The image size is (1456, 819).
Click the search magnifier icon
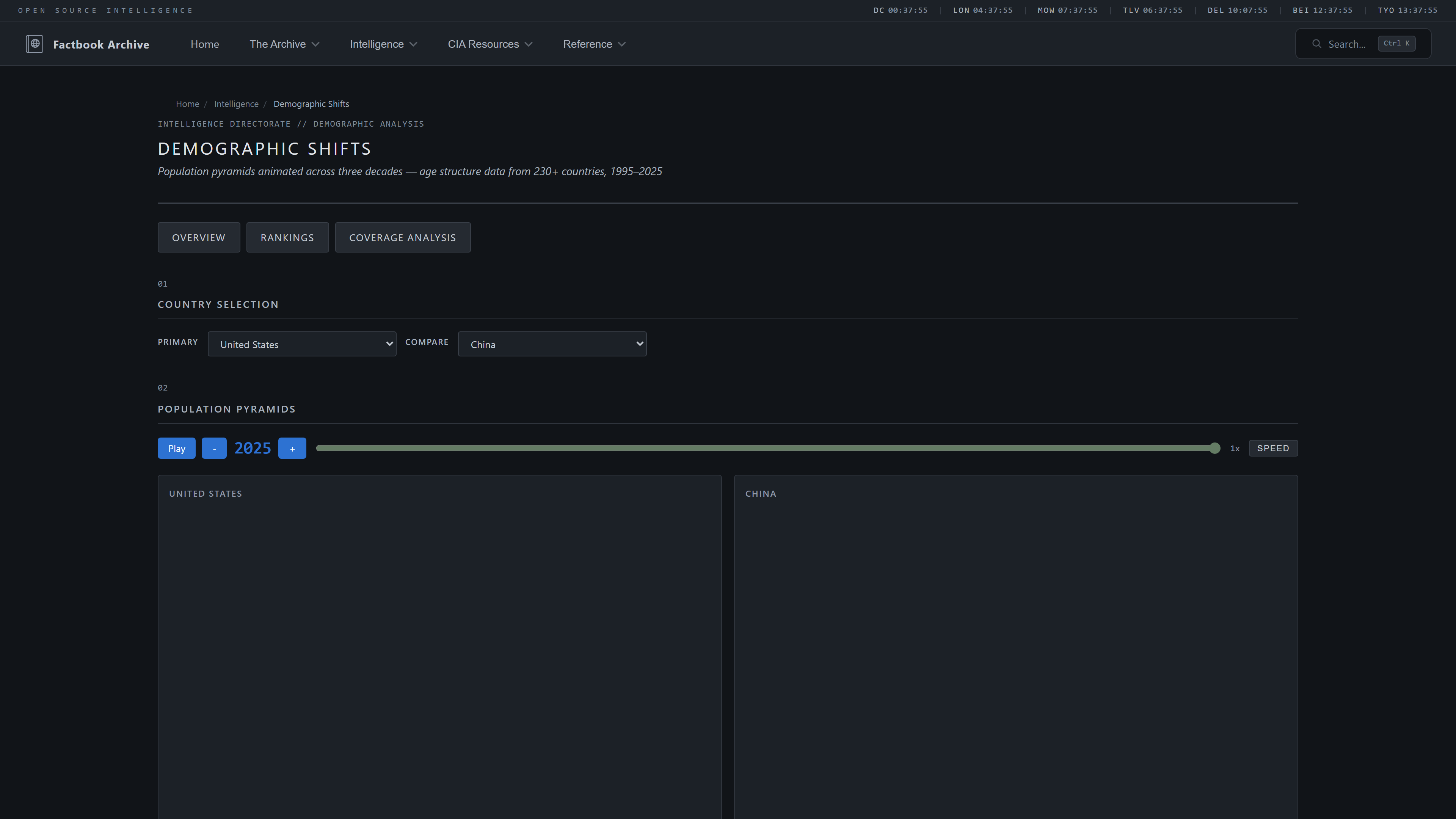click(x=1316, y=44)
